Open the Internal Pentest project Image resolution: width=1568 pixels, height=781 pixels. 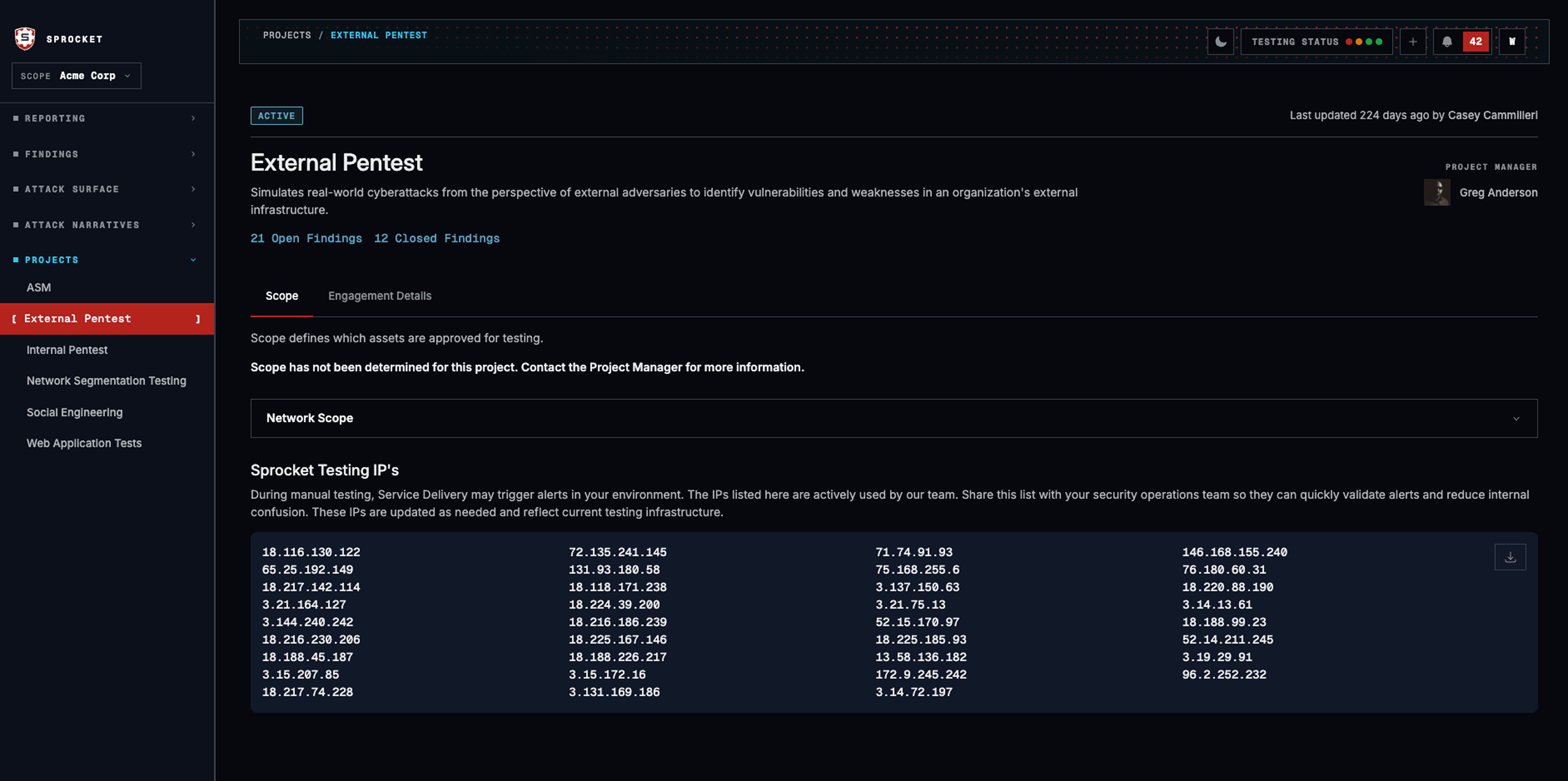tap(67, 350)
